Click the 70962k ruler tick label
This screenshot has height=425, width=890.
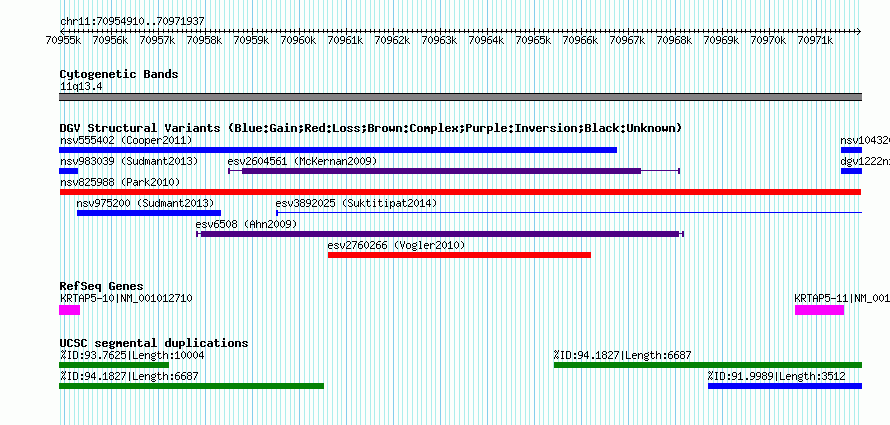click(x=392, y=40)
